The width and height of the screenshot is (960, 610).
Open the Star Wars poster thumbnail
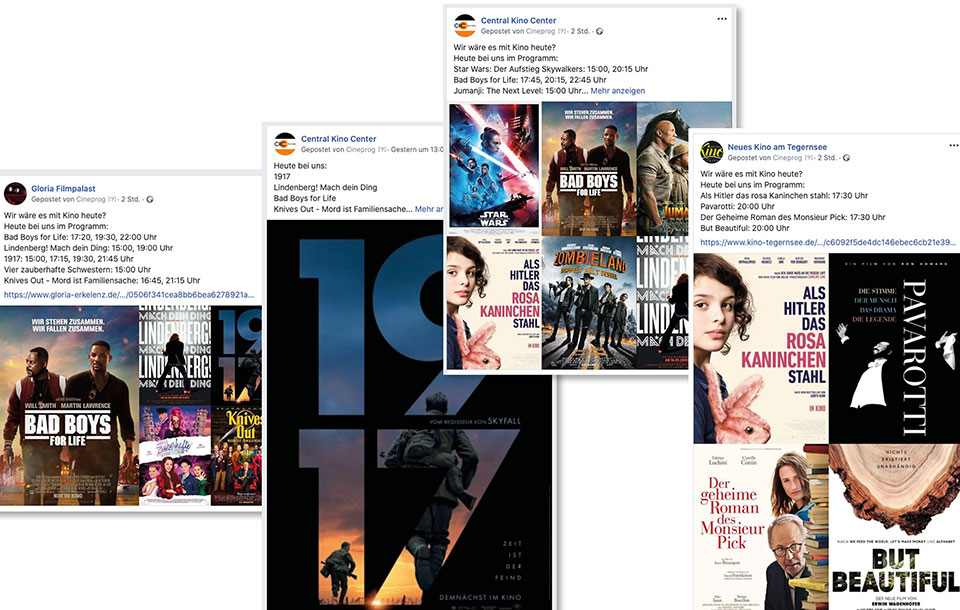coord(494,169)
